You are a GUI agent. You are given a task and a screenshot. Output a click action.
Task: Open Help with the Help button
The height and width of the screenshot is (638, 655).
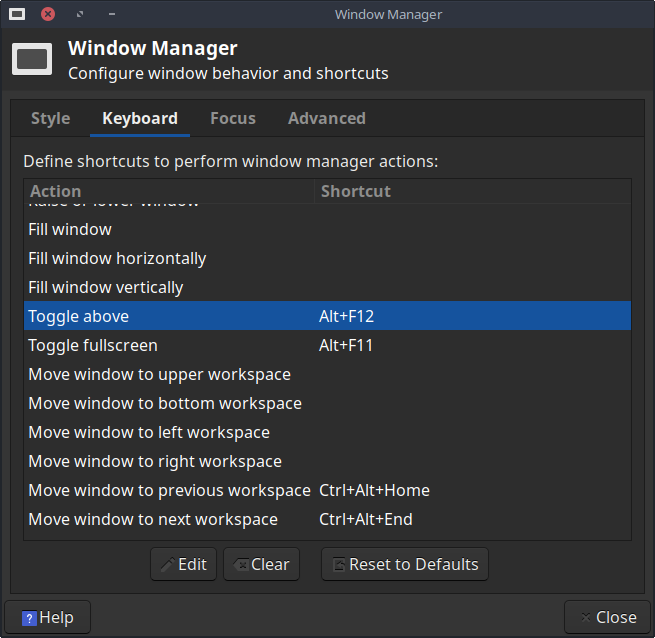[x=48, y=617]
